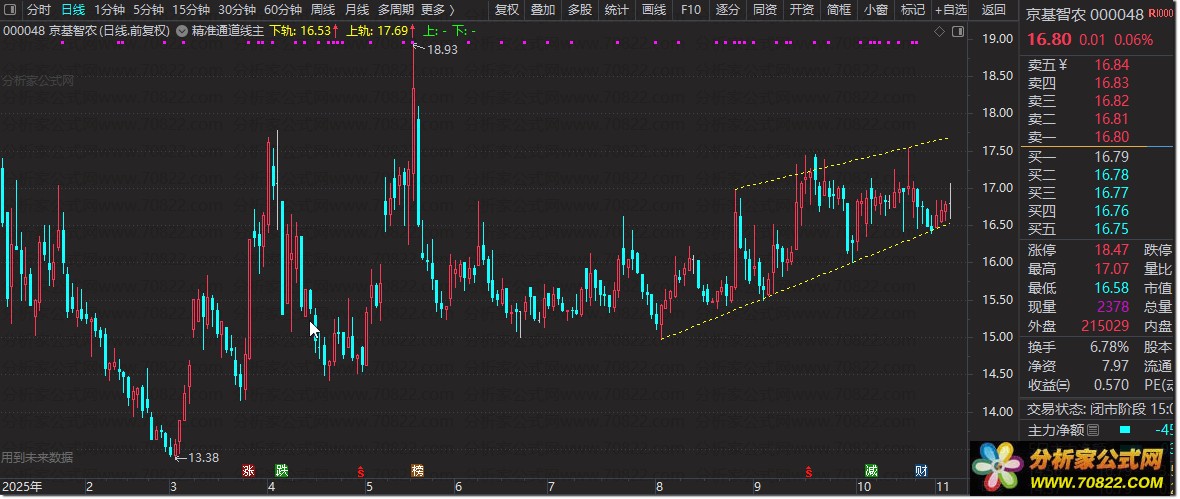Click the 返回 back button
The height and width of the screenshot is (499, 1180).
click(994, 10)
